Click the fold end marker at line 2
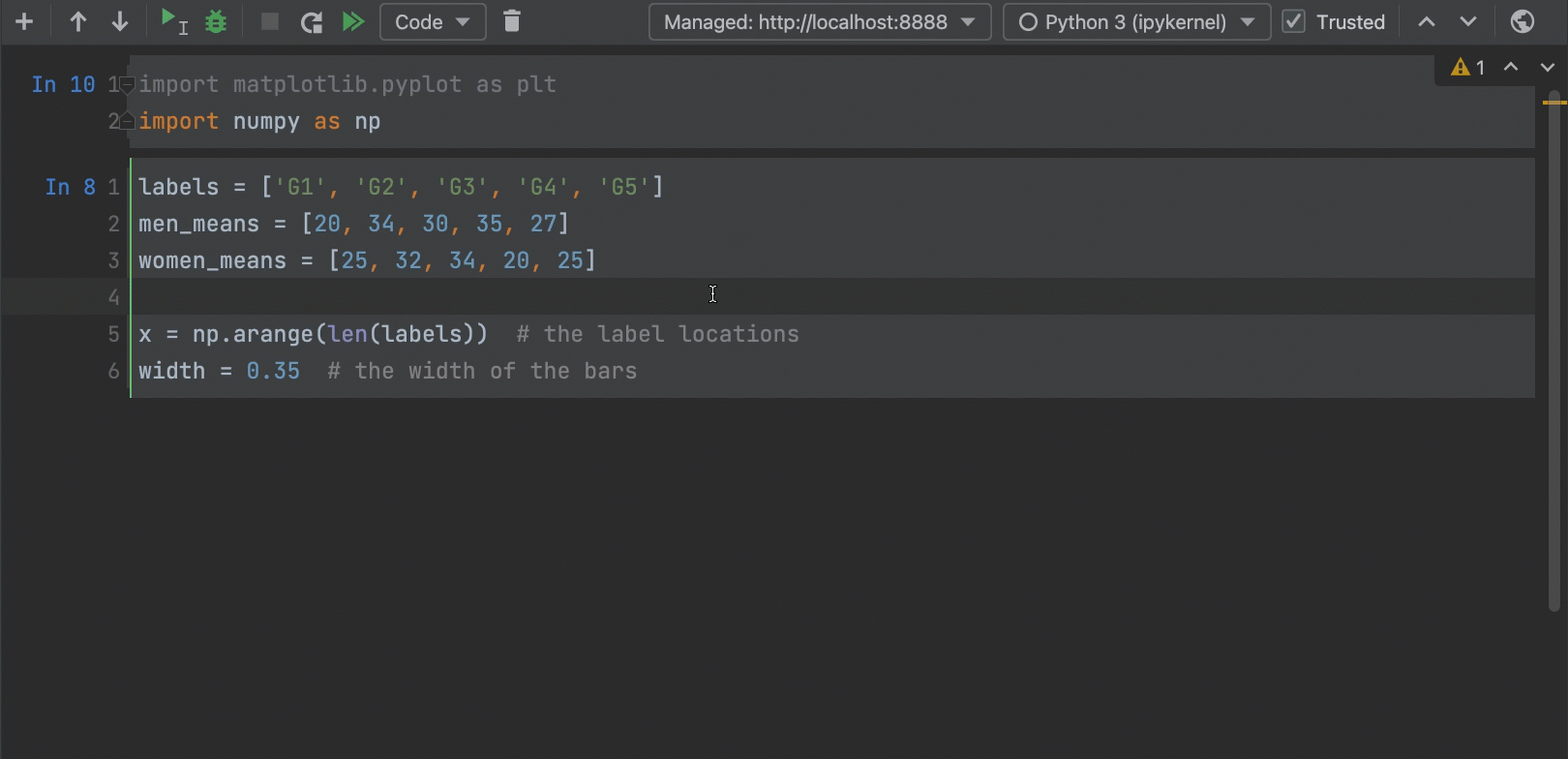 point(127,121)
